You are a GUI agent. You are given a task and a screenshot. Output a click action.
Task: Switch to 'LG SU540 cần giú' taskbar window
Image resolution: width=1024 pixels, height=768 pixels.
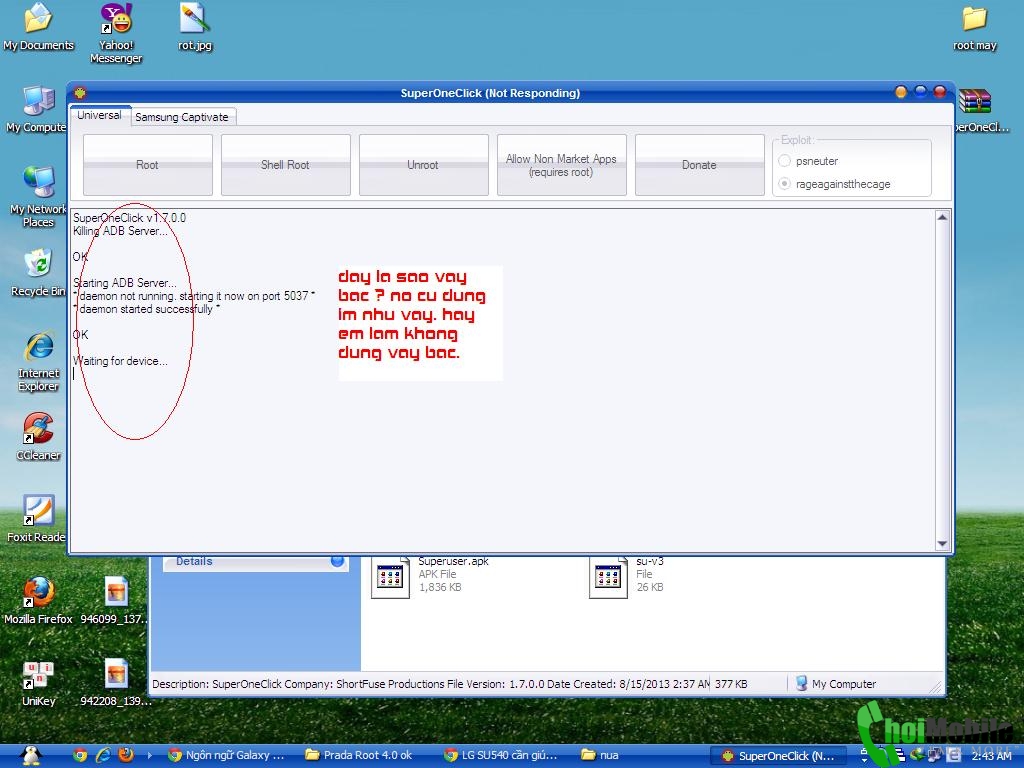click(502, 755)
